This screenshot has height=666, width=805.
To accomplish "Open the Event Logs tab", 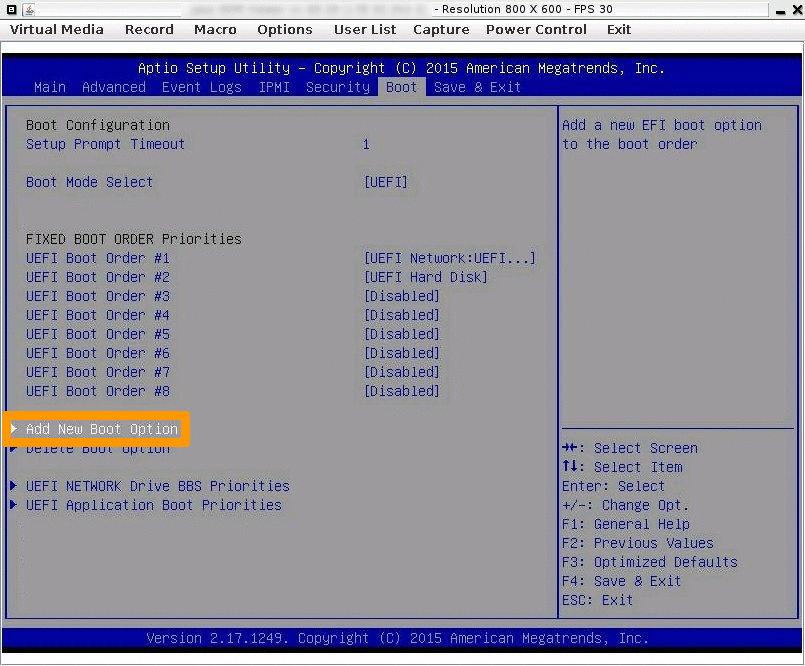I will (203, 87).
